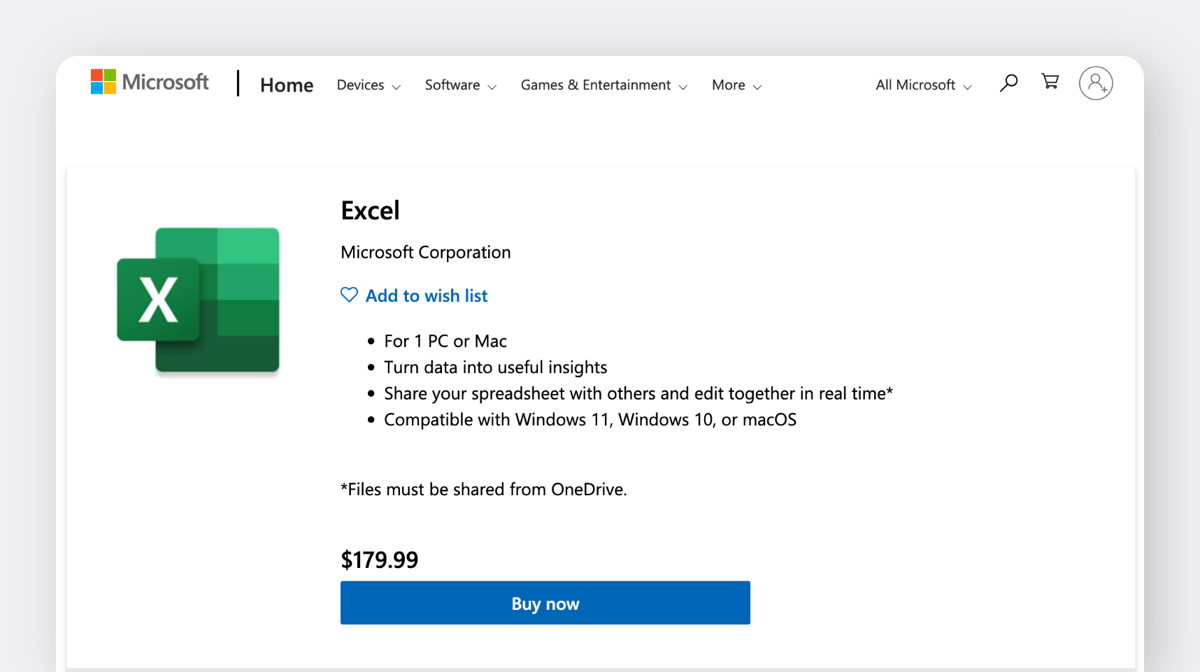Open search with the magnifying glass icon

pos(1008,82)
